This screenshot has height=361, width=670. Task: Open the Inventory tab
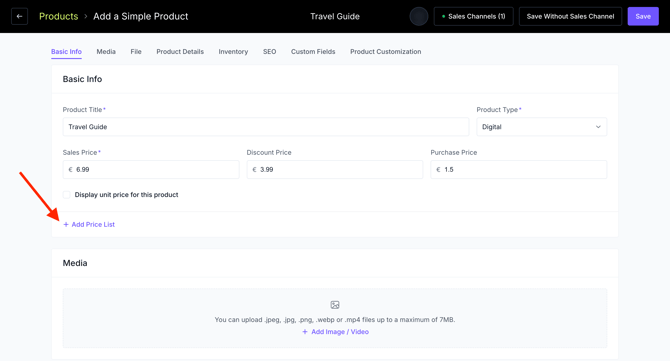click(x=233, y=51)
